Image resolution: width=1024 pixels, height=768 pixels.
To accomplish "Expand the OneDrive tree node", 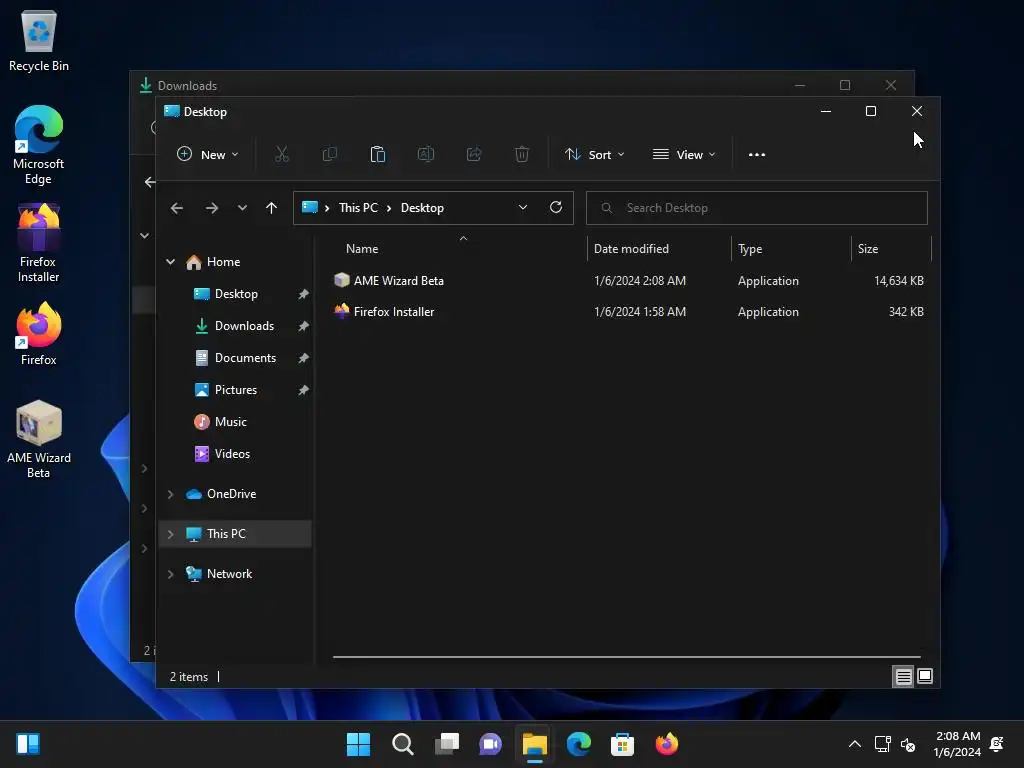I will click(x=170, y=494).
